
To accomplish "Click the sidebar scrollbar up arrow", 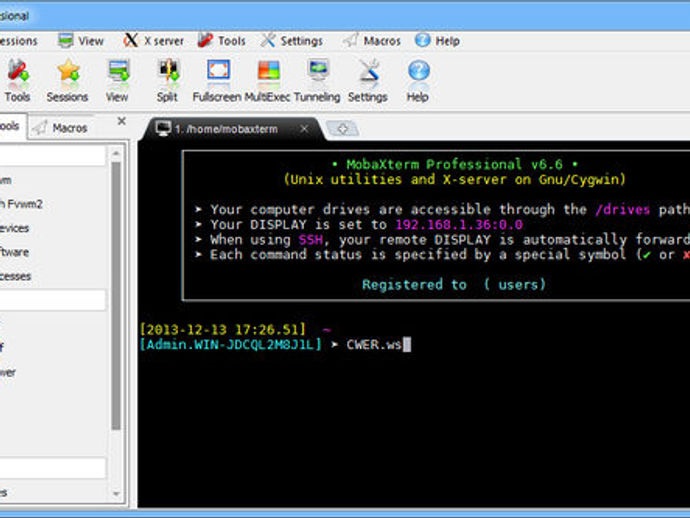I will (116, 154).
